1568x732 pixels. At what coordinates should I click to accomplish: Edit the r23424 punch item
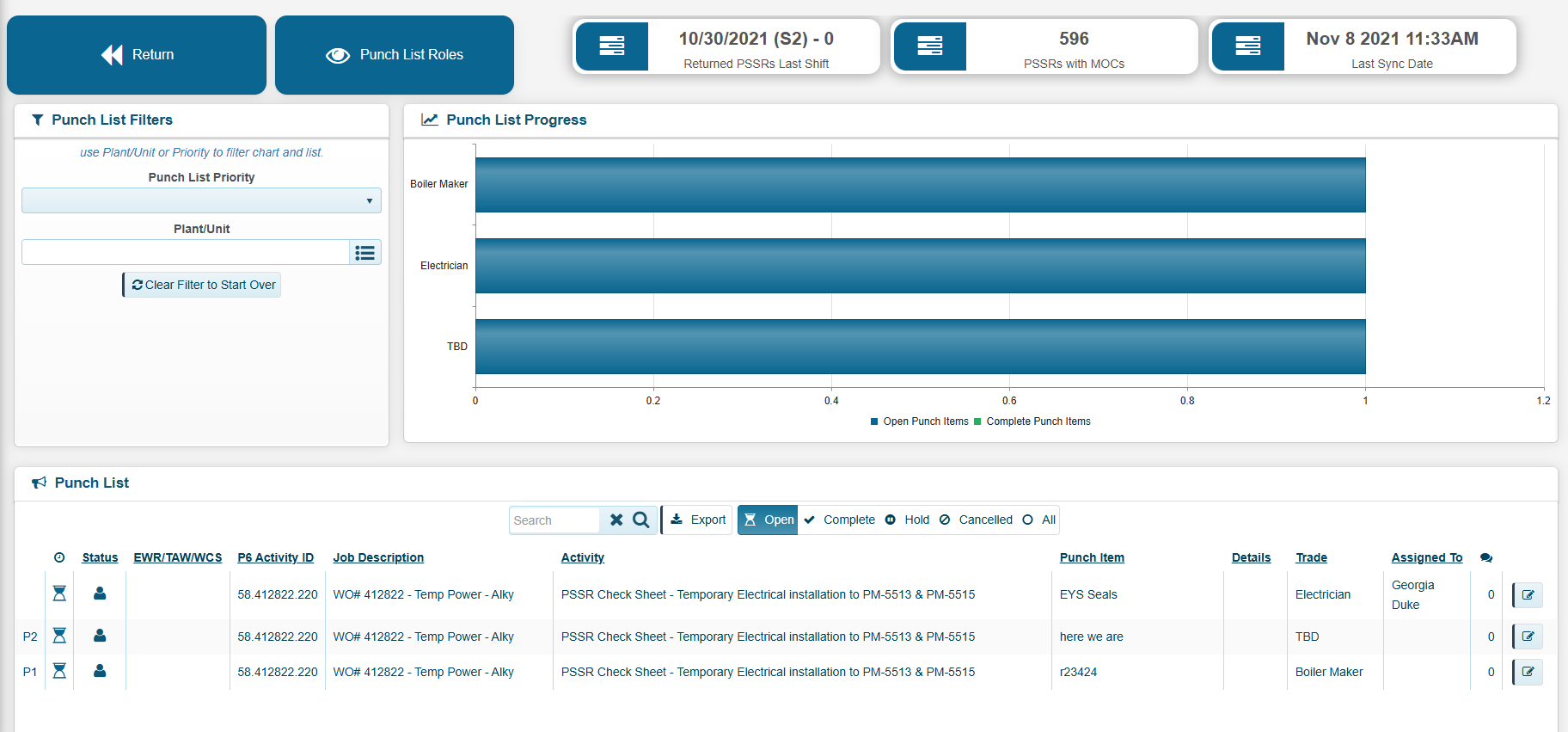click(1528, 672)
